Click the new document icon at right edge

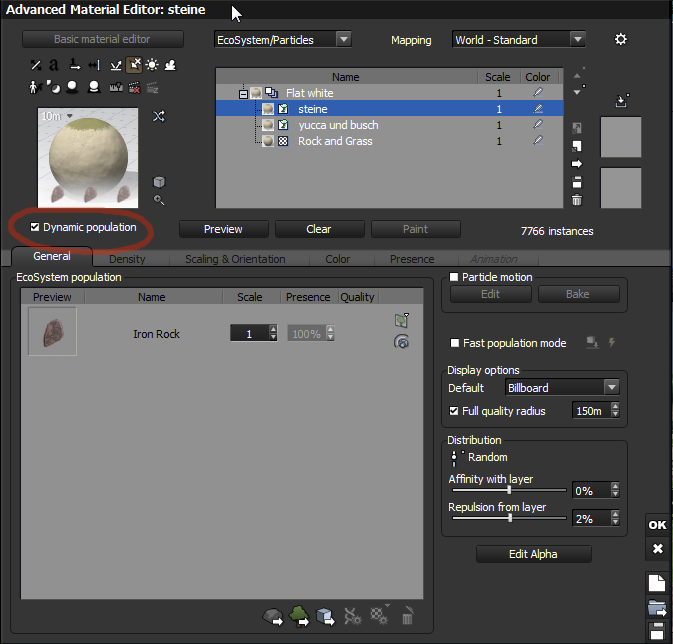pyautogui.click(x=657, y=583)
